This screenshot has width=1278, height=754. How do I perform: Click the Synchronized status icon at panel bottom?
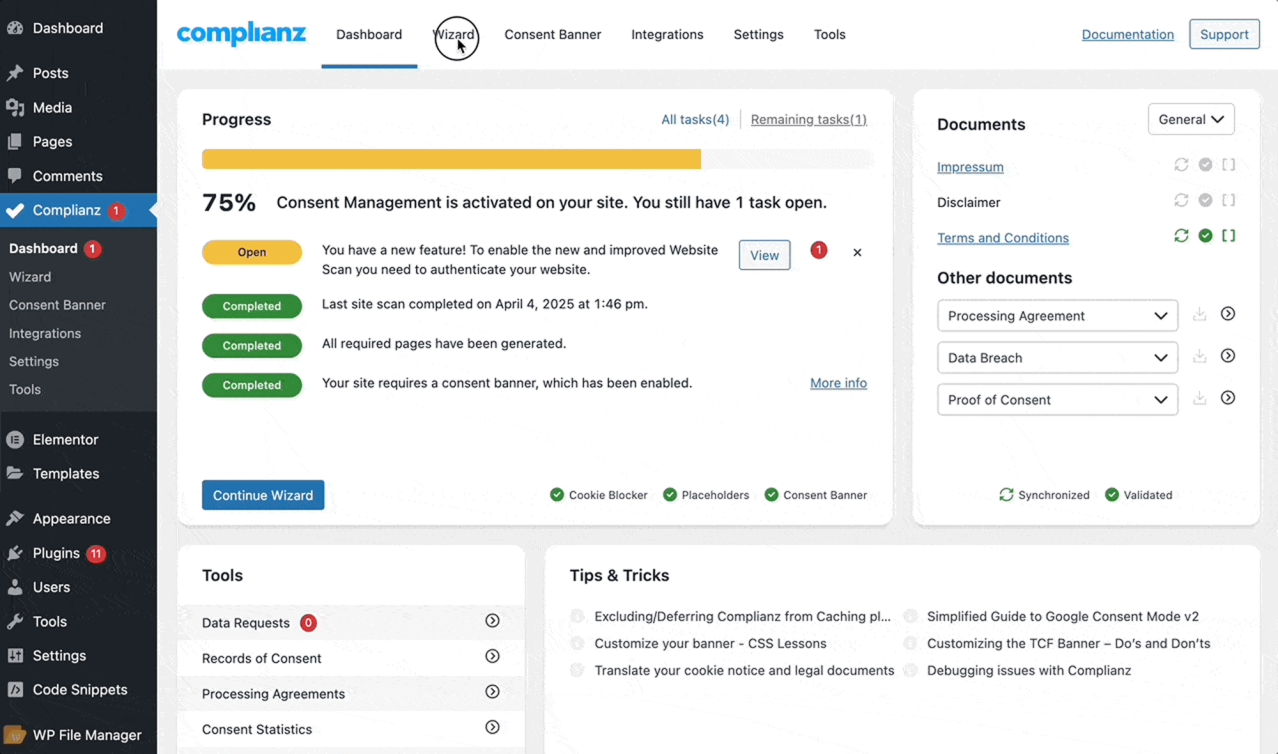point(1006,494)
